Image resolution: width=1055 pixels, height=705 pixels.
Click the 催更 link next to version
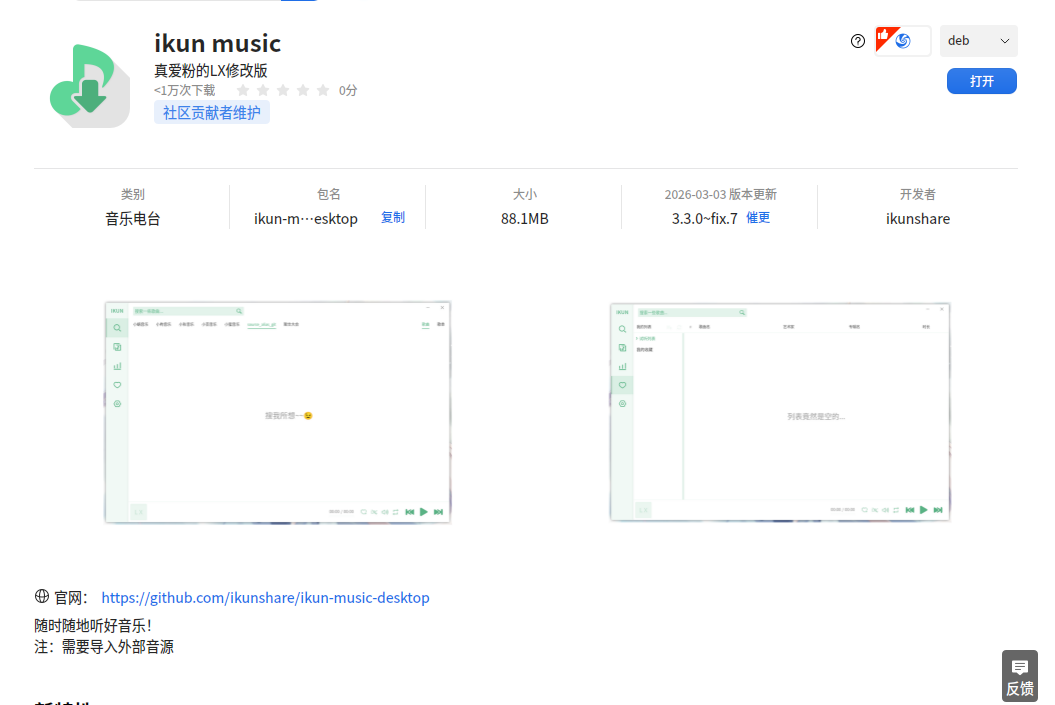pos(758,217)
